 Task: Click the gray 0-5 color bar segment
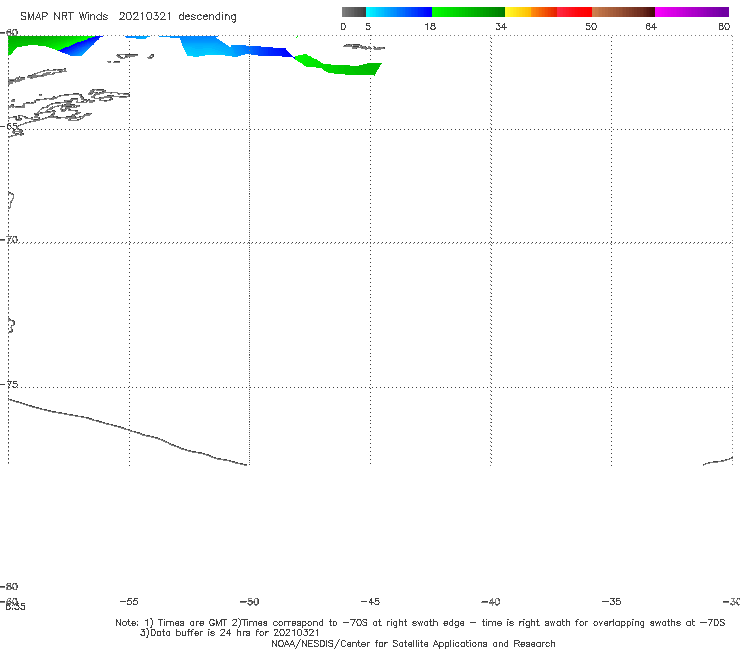point(354,12)
